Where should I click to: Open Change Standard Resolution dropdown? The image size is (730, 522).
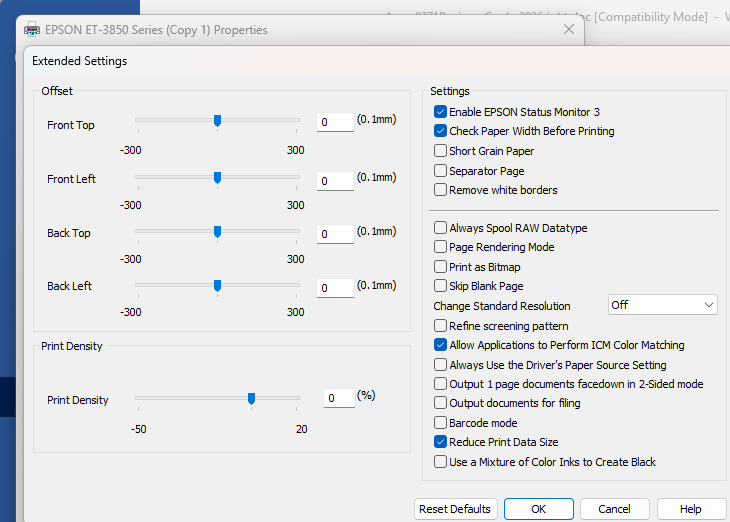[x=663, y=305]
